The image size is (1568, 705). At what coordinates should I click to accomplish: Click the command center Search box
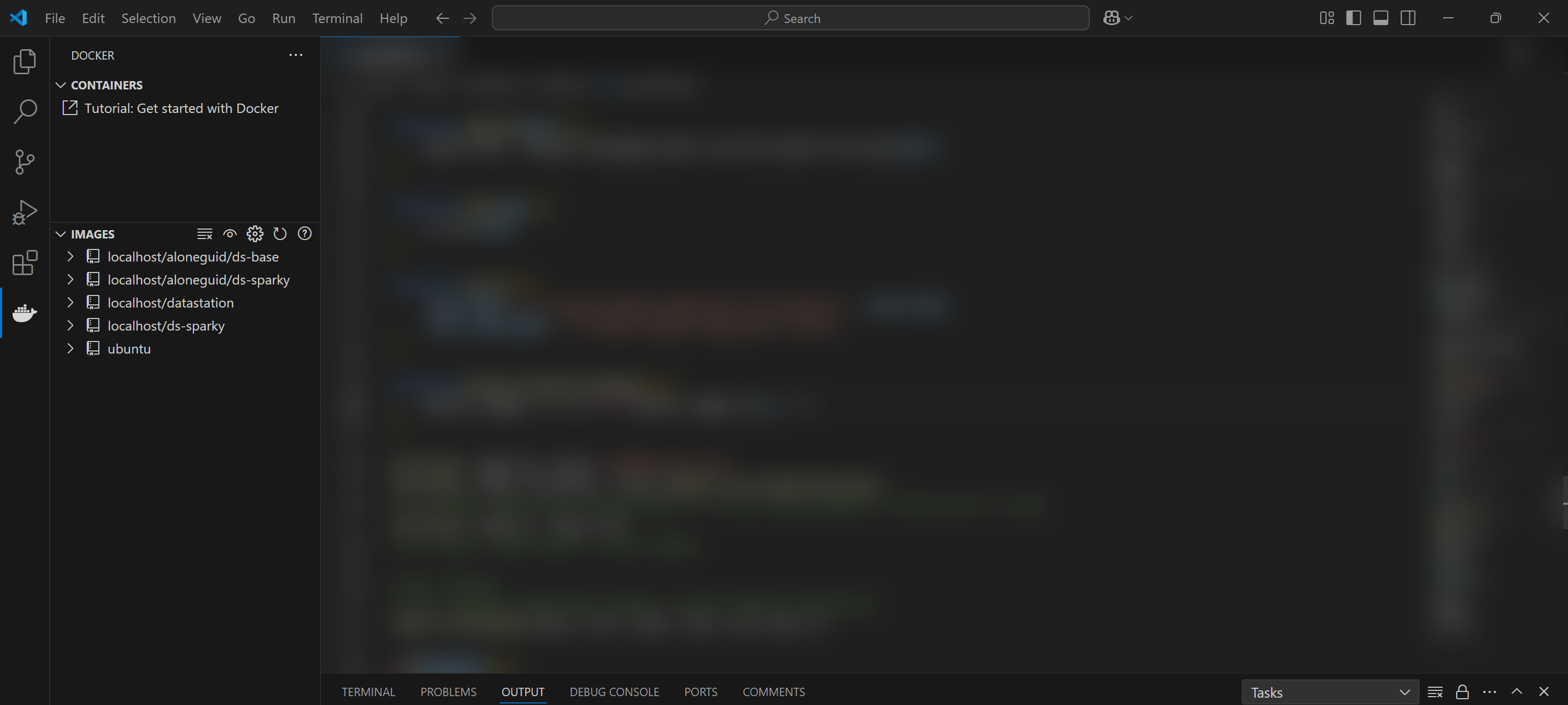click(790, 18)
